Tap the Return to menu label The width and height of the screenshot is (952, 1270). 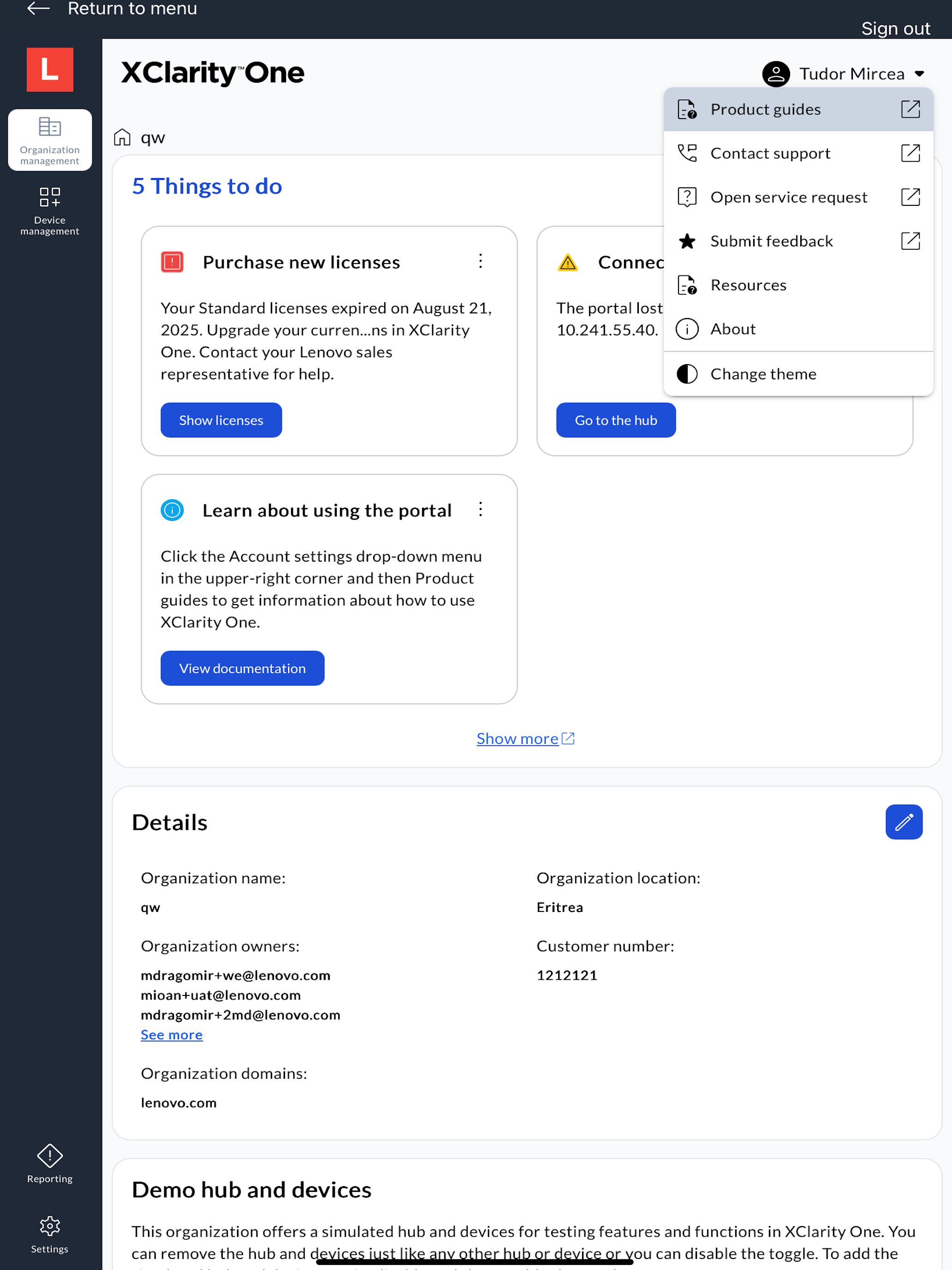point(132,9)
